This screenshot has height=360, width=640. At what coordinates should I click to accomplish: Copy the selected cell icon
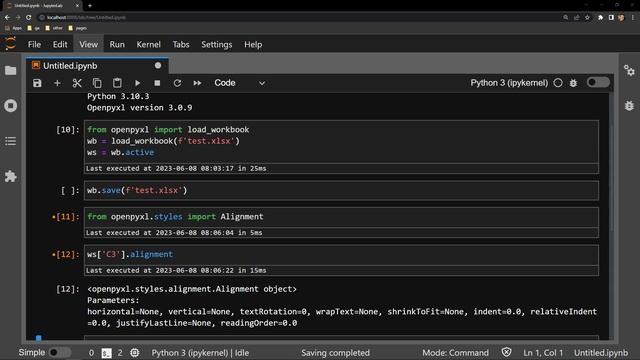[97, 83]
